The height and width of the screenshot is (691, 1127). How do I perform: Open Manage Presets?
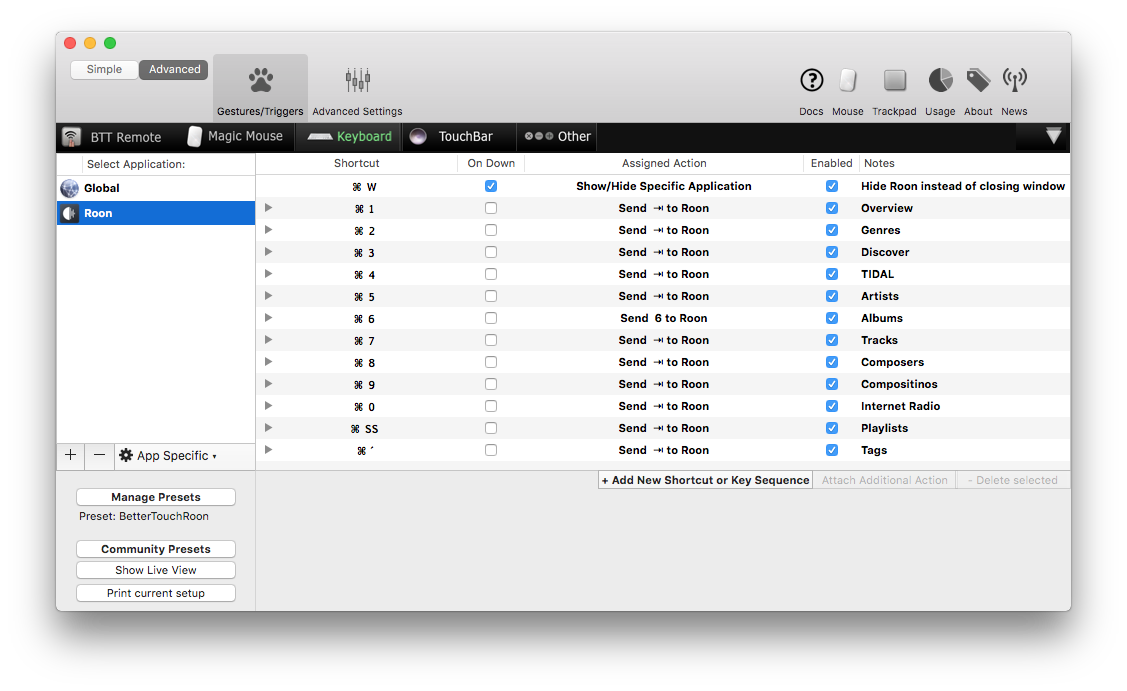(x=156, y=497)
